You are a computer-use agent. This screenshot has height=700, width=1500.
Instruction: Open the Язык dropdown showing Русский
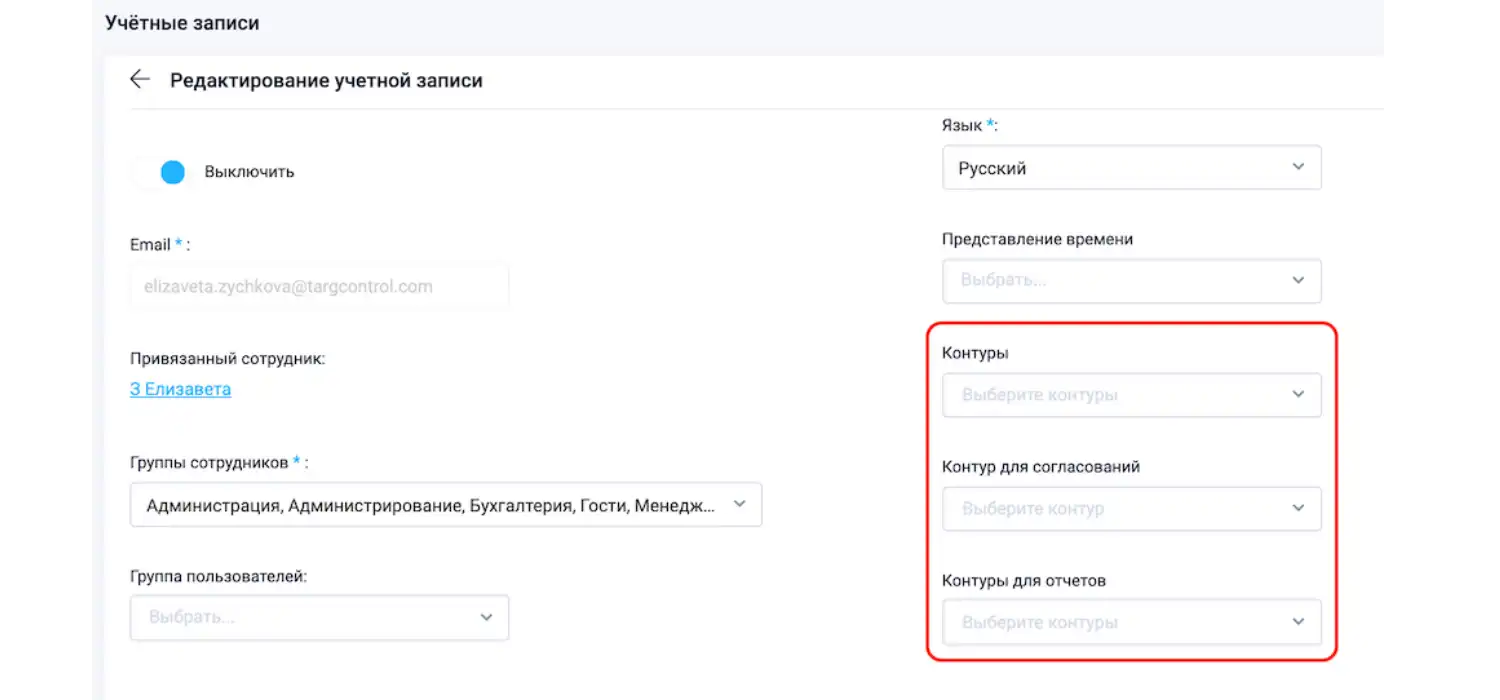point(1100,167)
